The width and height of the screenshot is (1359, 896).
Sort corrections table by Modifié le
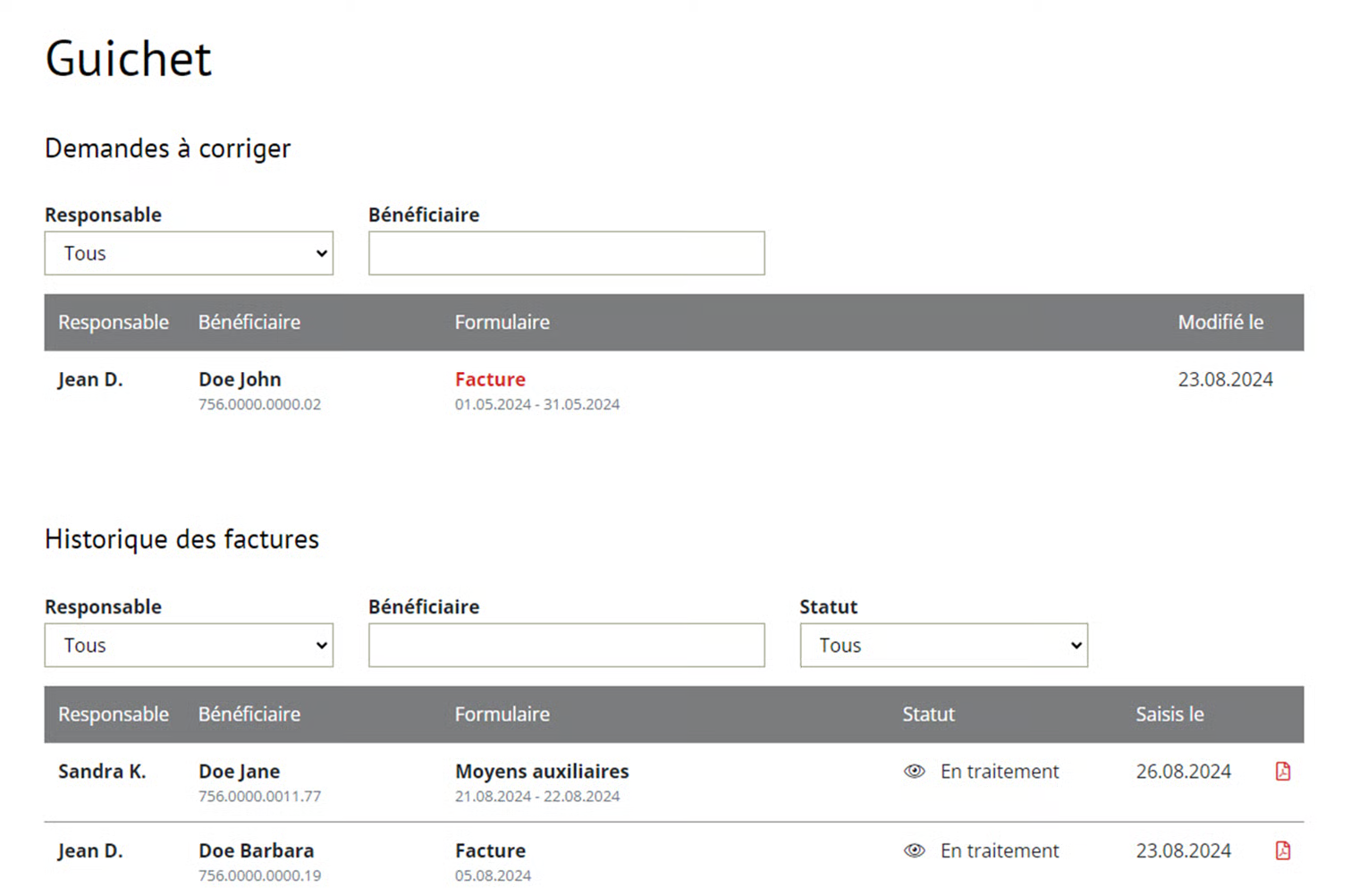1220,323
